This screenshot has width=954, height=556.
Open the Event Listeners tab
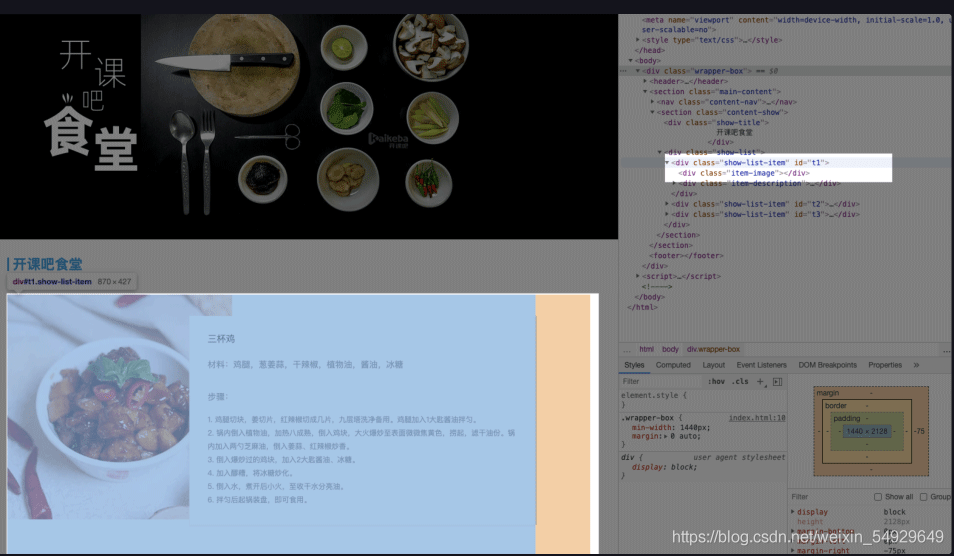coord(761,365)
